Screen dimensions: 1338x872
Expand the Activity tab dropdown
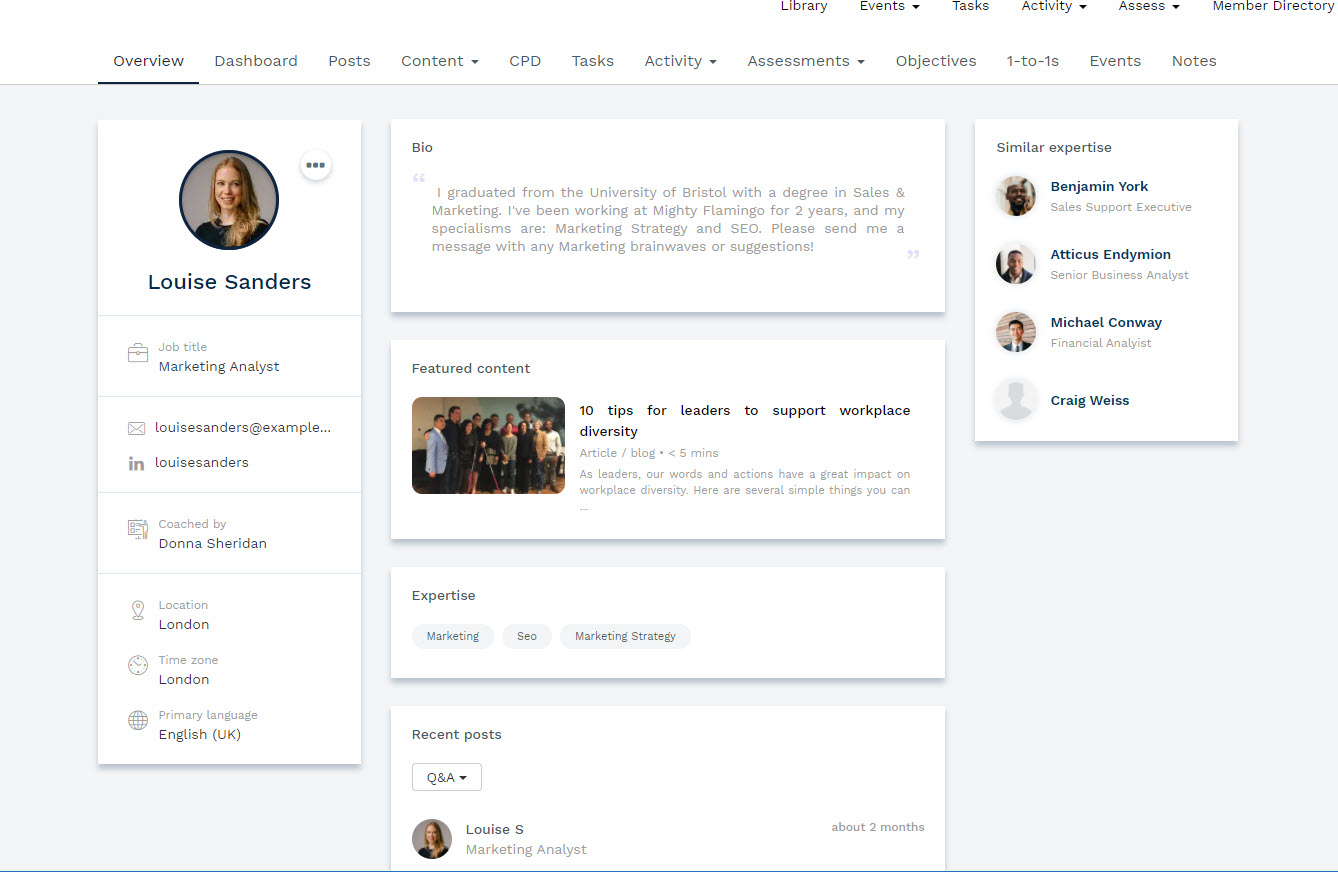coord(680,61)
